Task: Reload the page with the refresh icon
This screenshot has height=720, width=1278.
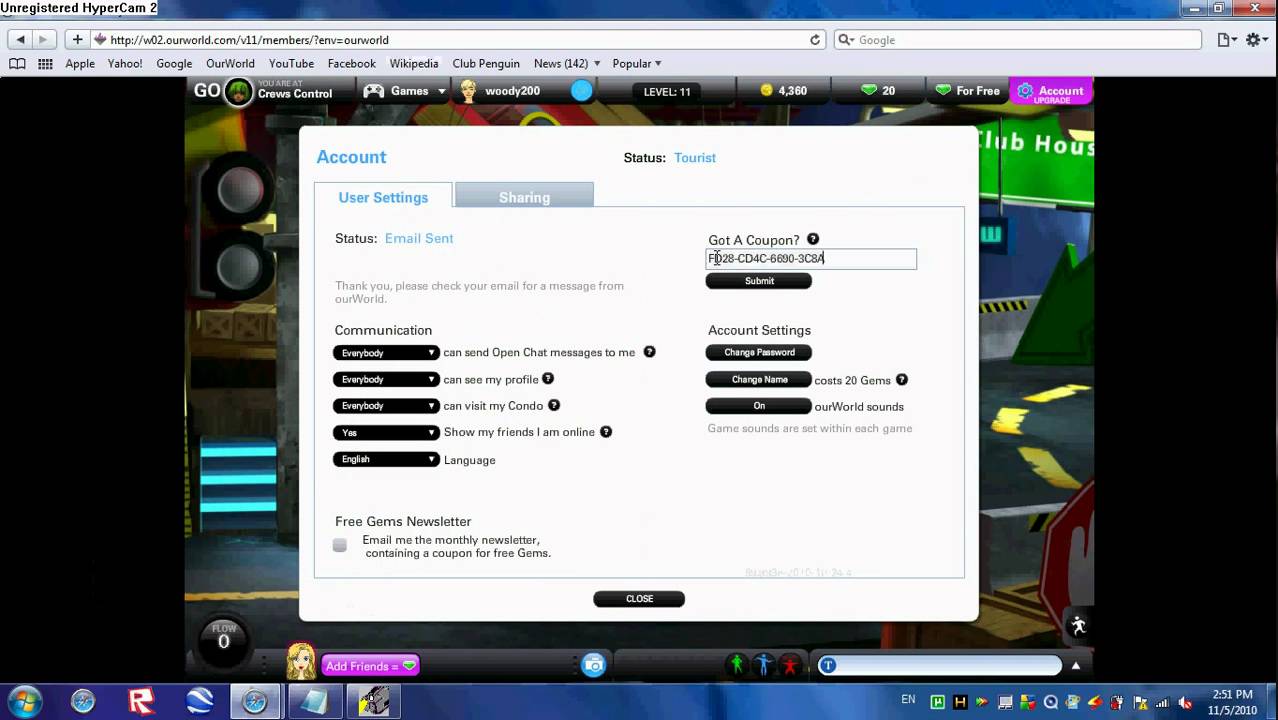Action: [815, 40]
